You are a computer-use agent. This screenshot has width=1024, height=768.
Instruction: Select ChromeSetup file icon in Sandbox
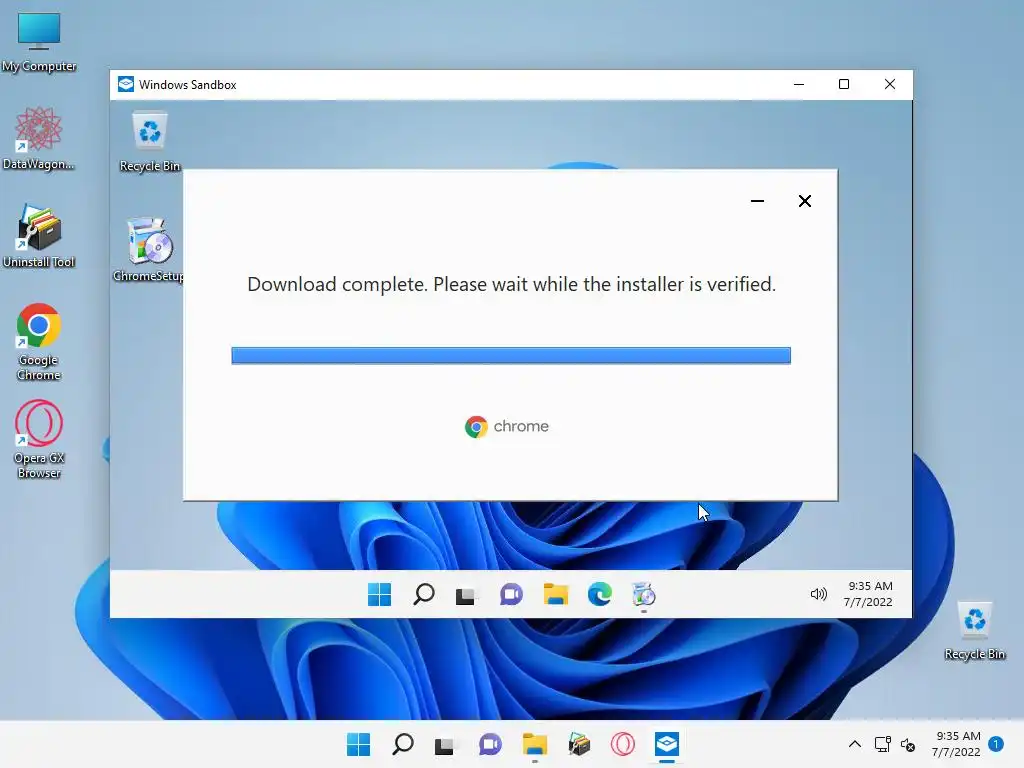click(150, 250)
